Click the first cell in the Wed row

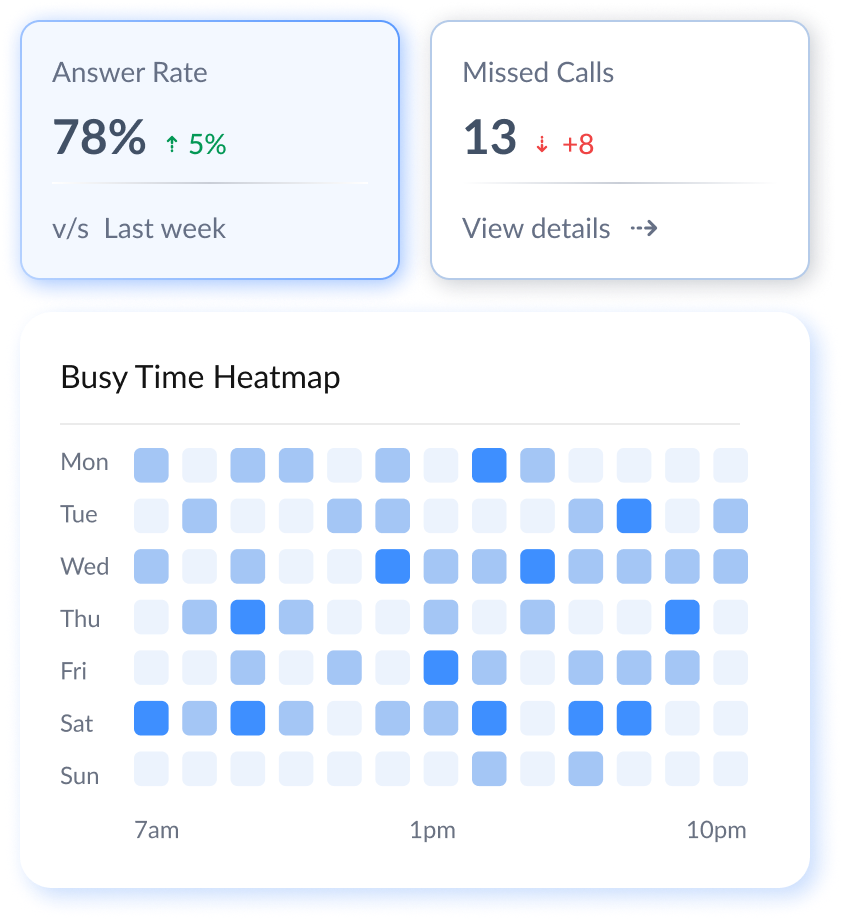pyautogui.click(x=151, y=566)
